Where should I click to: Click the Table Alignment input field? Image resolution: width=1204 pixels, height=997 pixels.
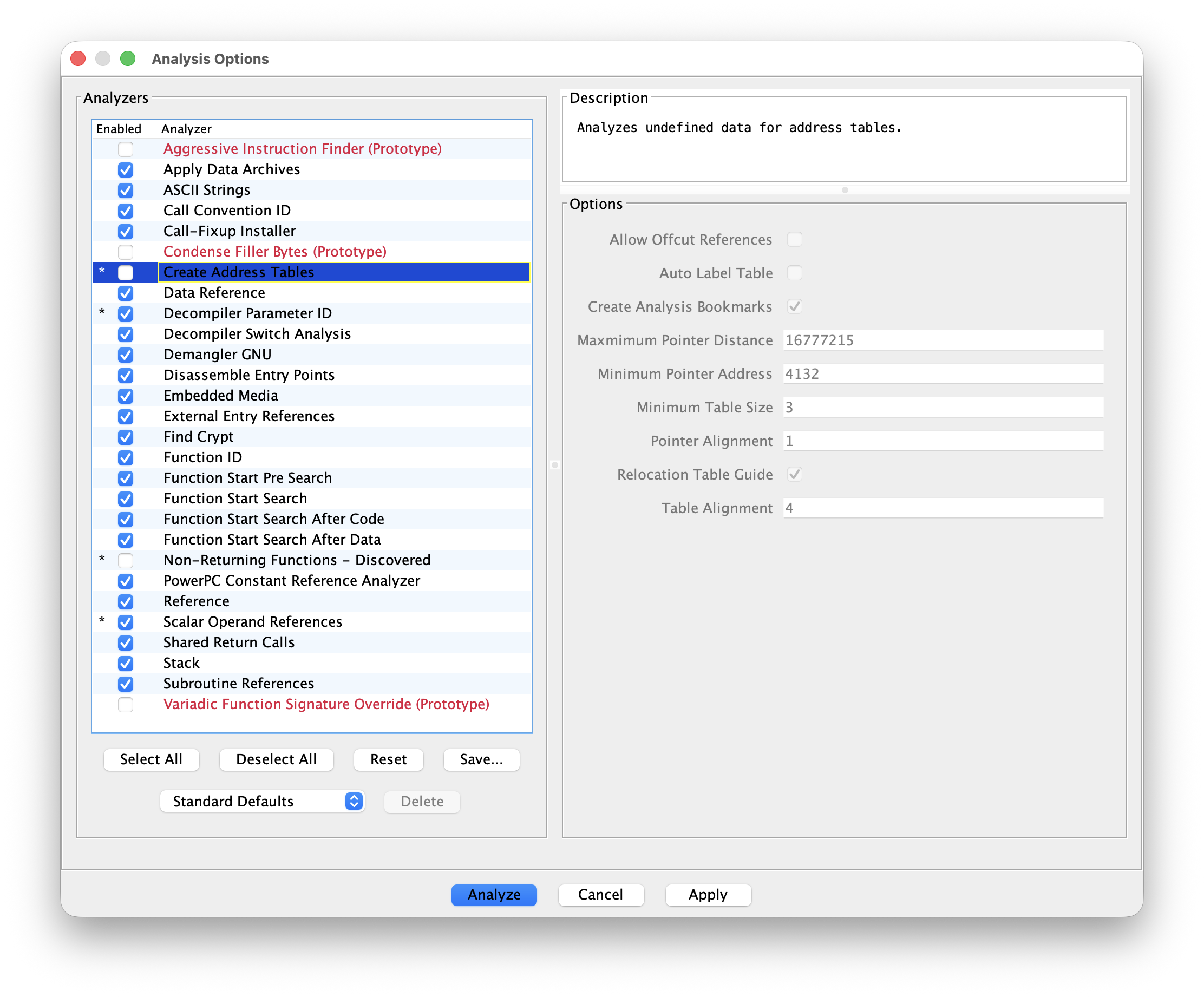pyautogui.click(x=943, y=509)
